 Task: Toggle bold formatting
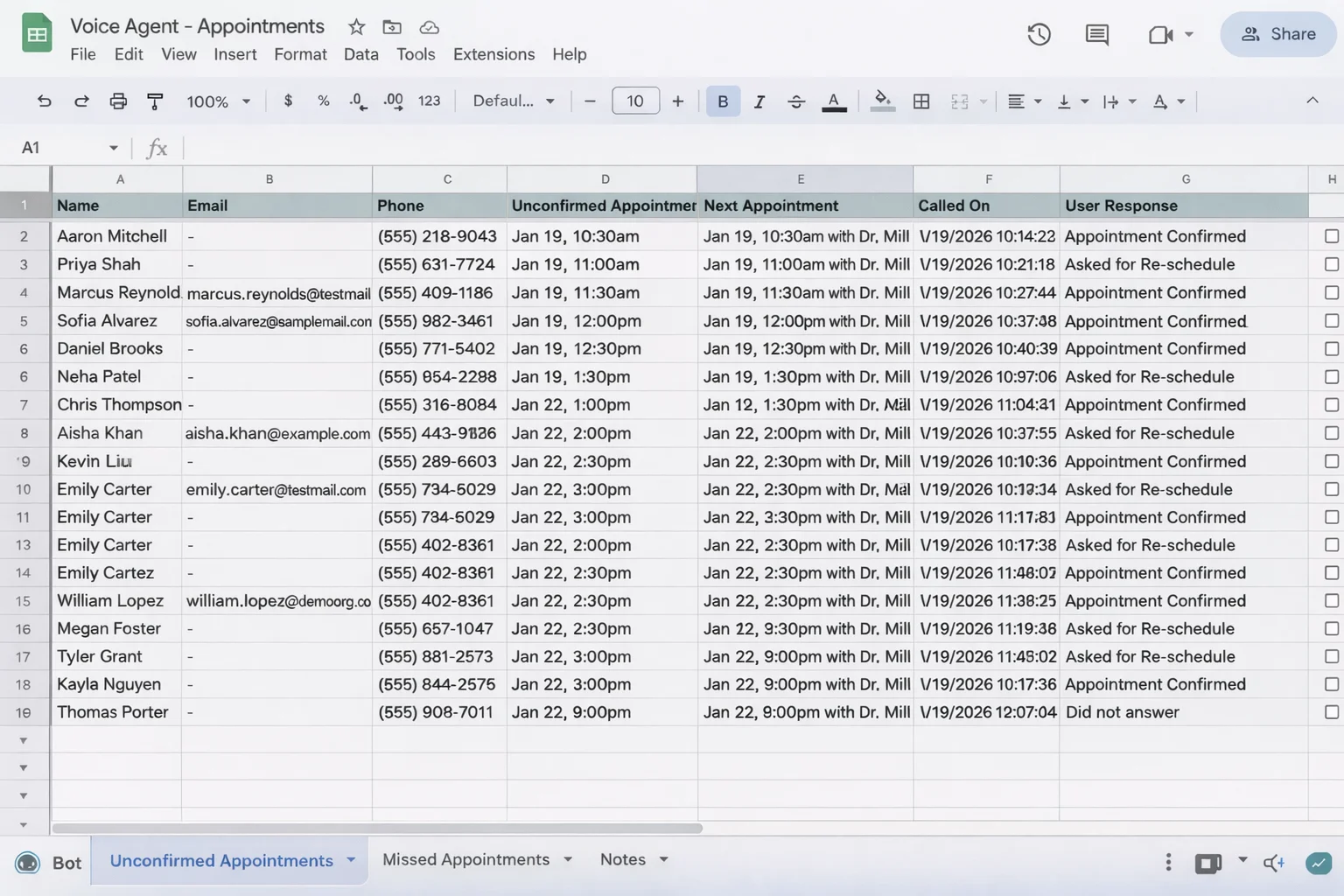723,101
